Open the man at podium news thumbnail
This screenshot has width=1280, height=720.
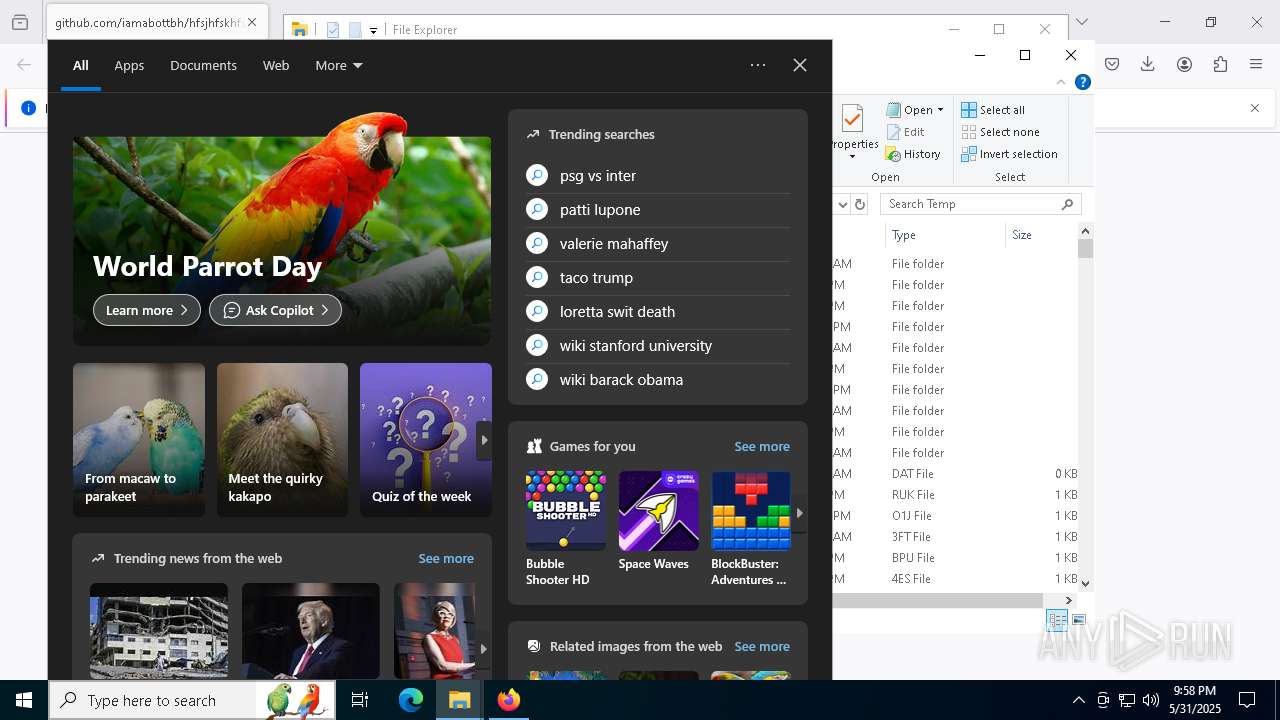pyautogui.click(x=311, y=631)
